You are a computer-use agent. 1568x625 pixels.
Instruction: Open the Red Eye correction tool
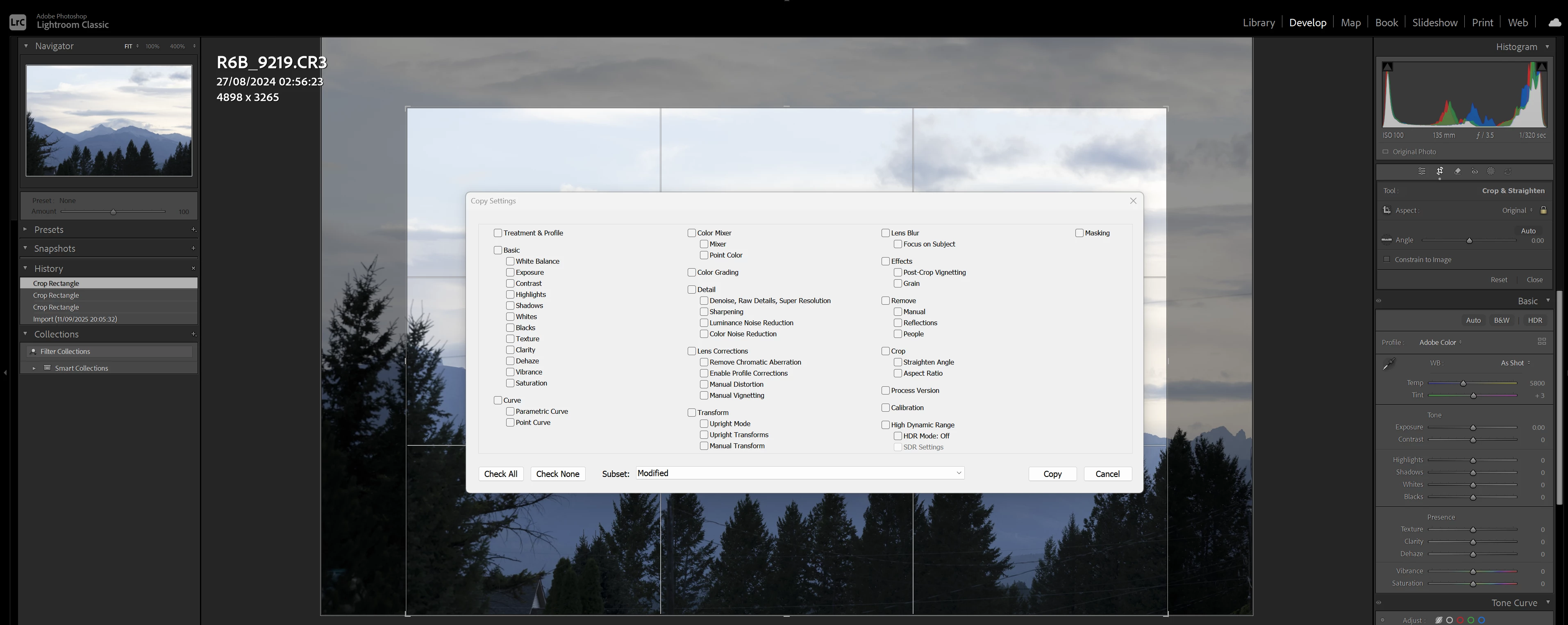coord(1474,171)
